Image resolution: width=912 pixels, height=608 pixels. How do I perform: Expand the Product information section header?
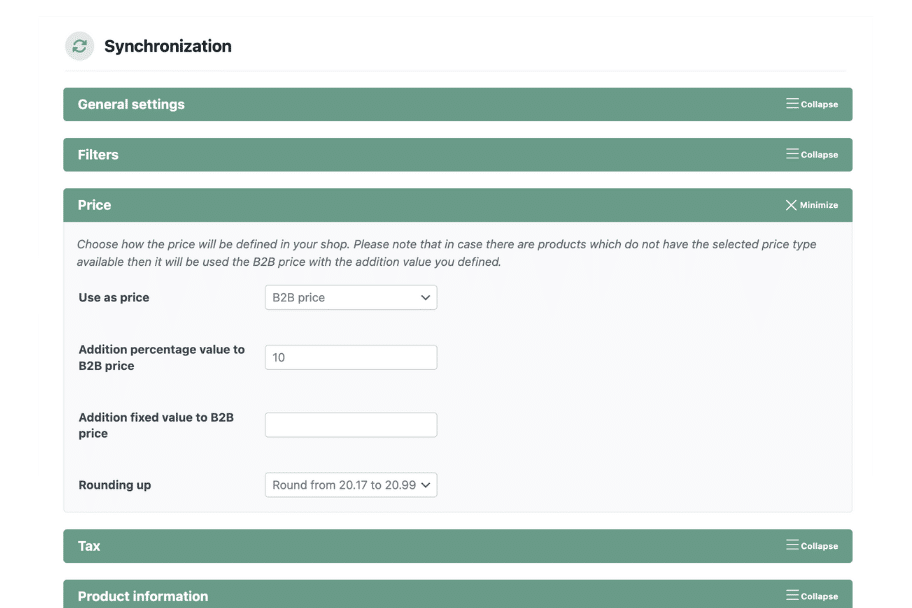pos(143,596)
